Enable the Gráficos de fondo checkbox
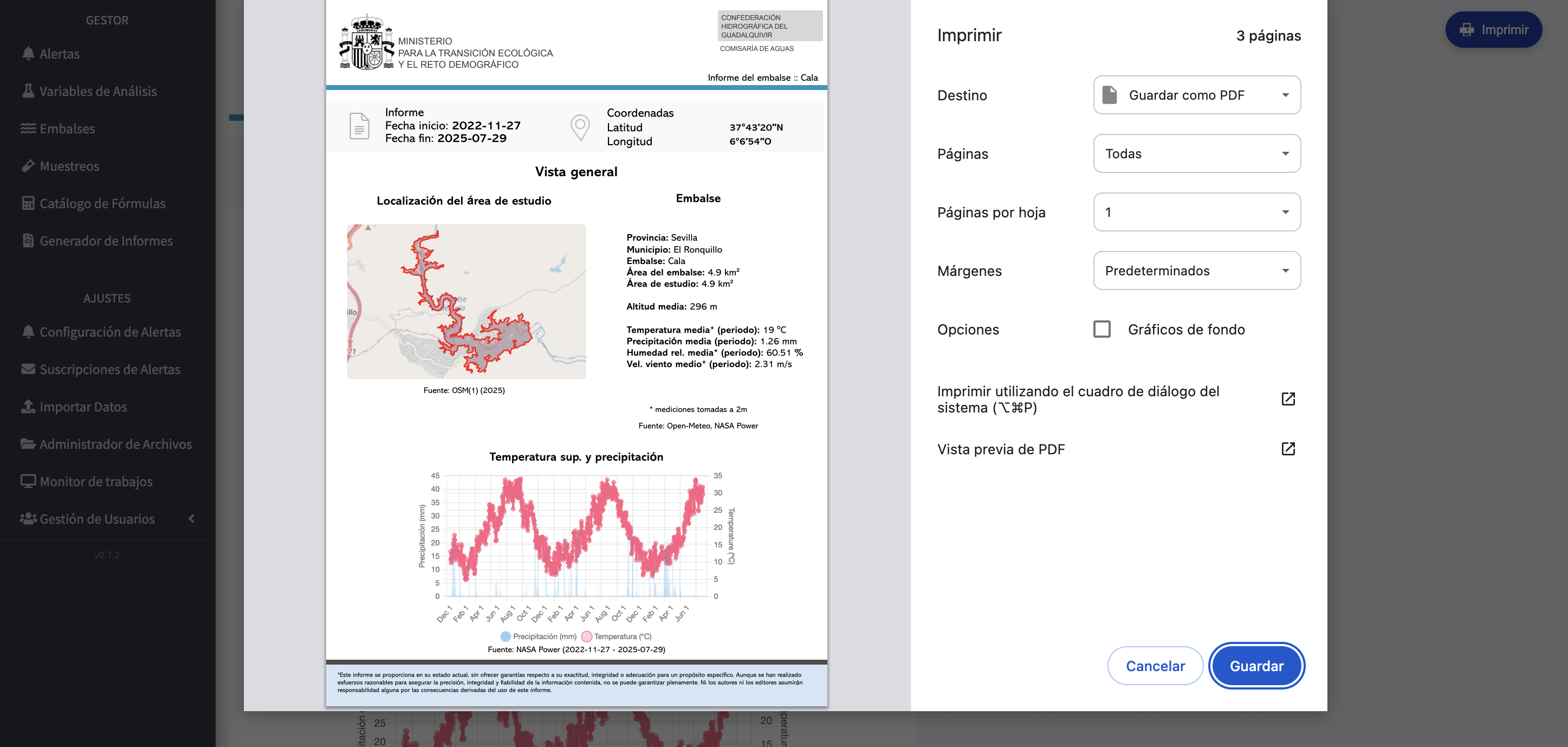The height and width of the screenshot is (747, 1568). [x=1102, y=330]
